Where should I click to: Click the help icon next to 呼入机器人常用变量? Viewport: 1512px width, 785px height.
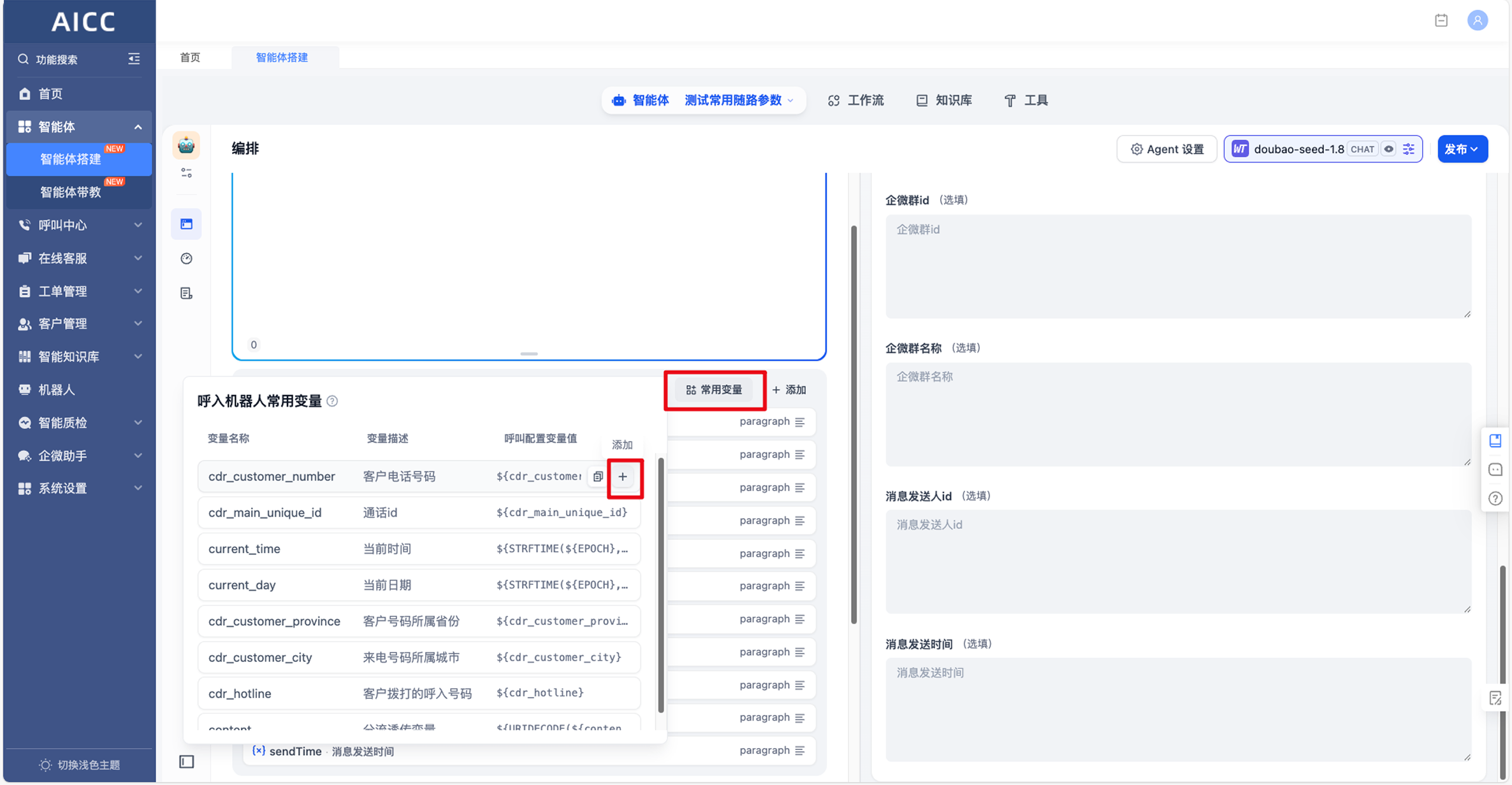coord(332,401)
